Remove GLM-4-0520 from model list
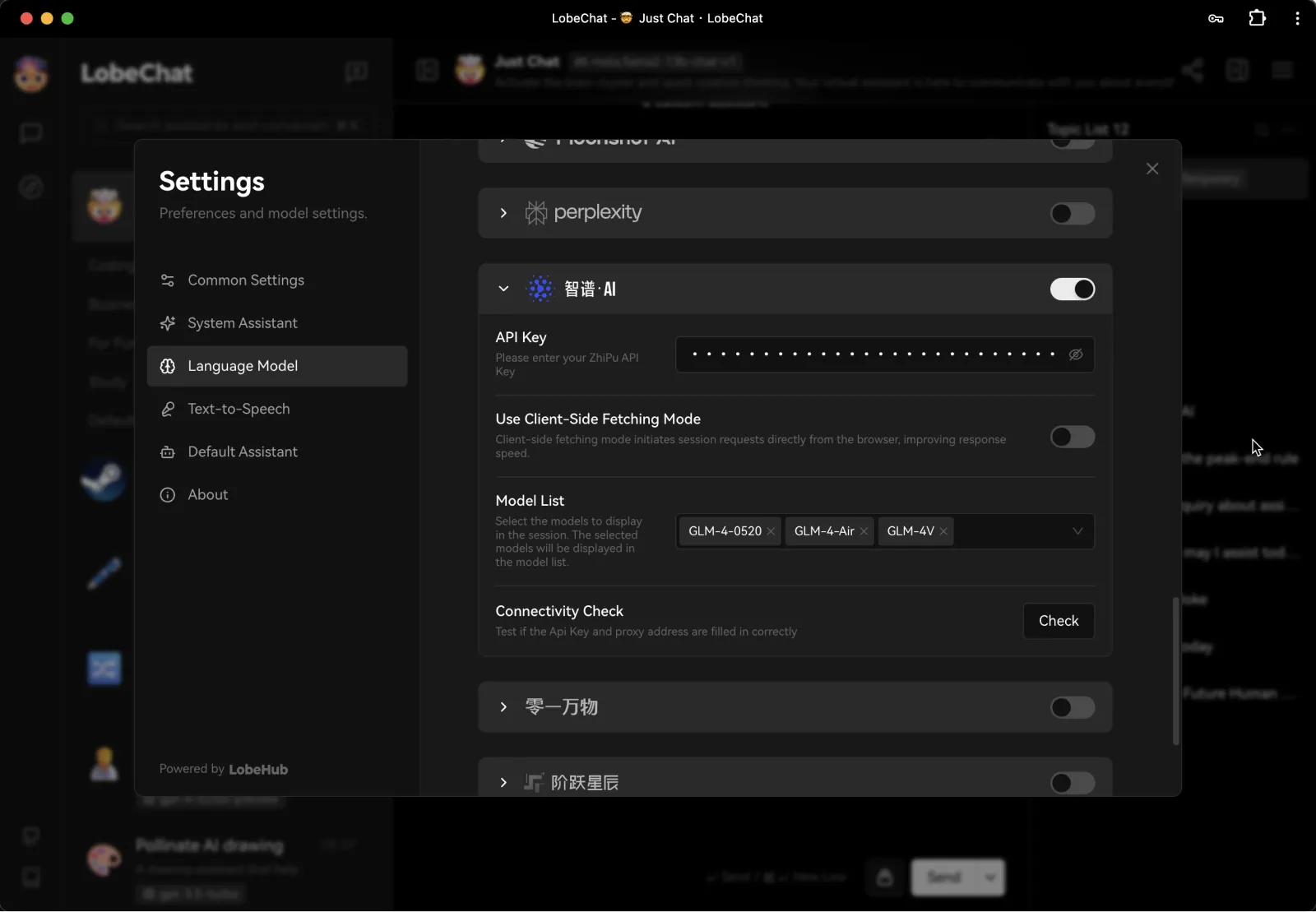Image resolution: width=1316 pixels, height=912 pixels. point(771,531)
